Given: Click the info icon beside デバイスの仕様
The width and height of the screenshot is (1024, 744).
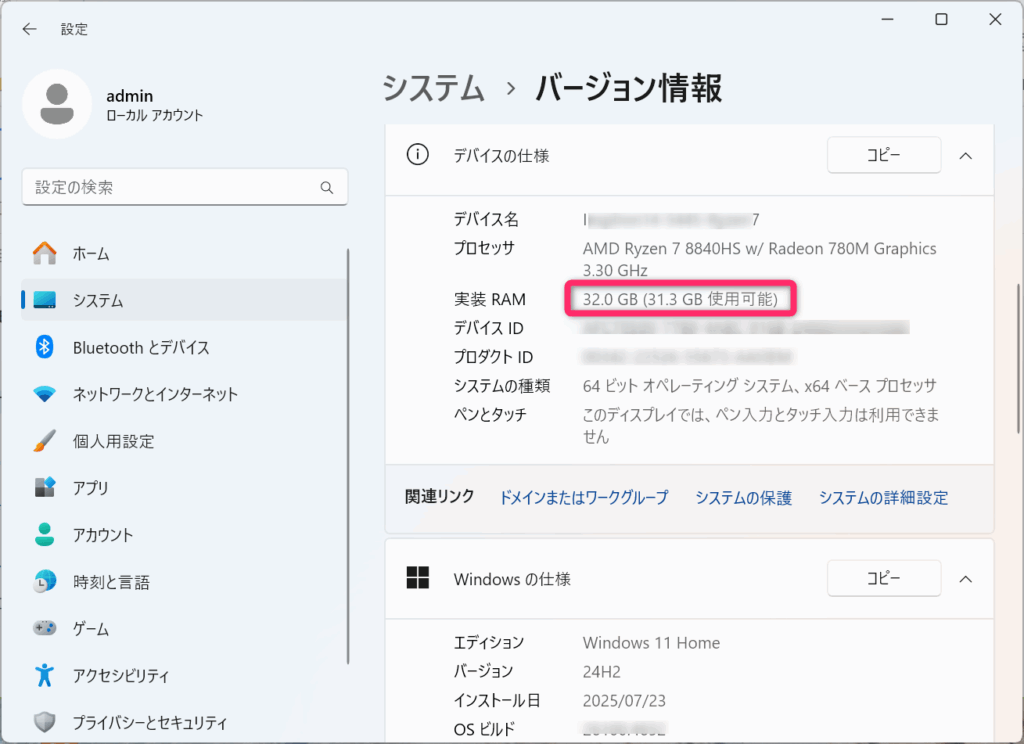Looking at the screenshot, I should (x=417, y=155).
